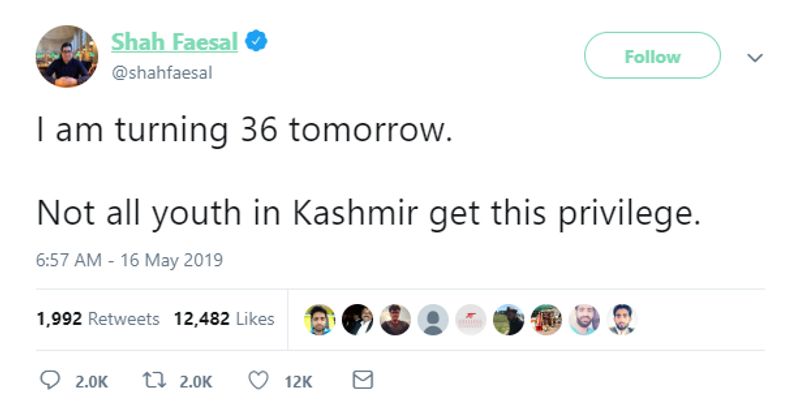Click the @shahfaesal handle
800x418 pixels.
pyautogui.click(x=162, y=72)
